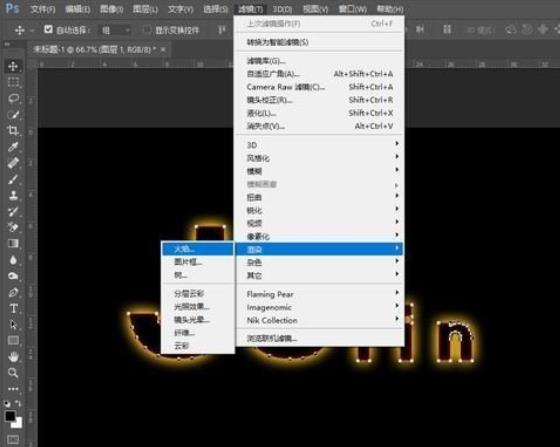The image size is (560, 447).
Task: Open the 窗口(W) menu
Action: click(352, 9)
